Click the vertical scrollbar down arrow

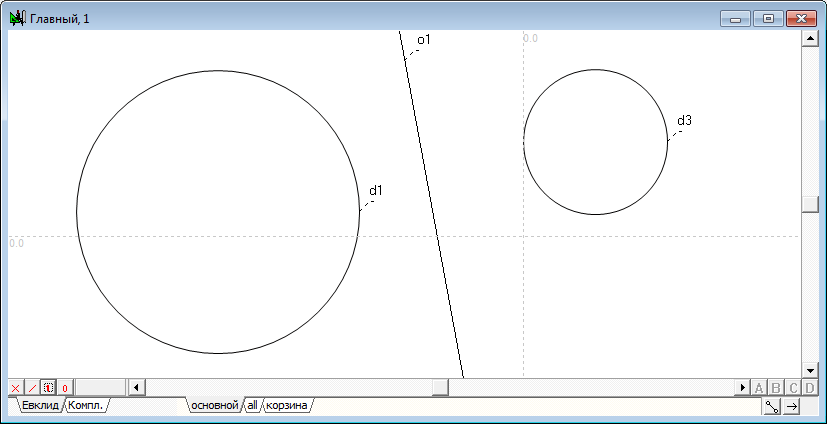pyautogui.click(x=810, y=370)
